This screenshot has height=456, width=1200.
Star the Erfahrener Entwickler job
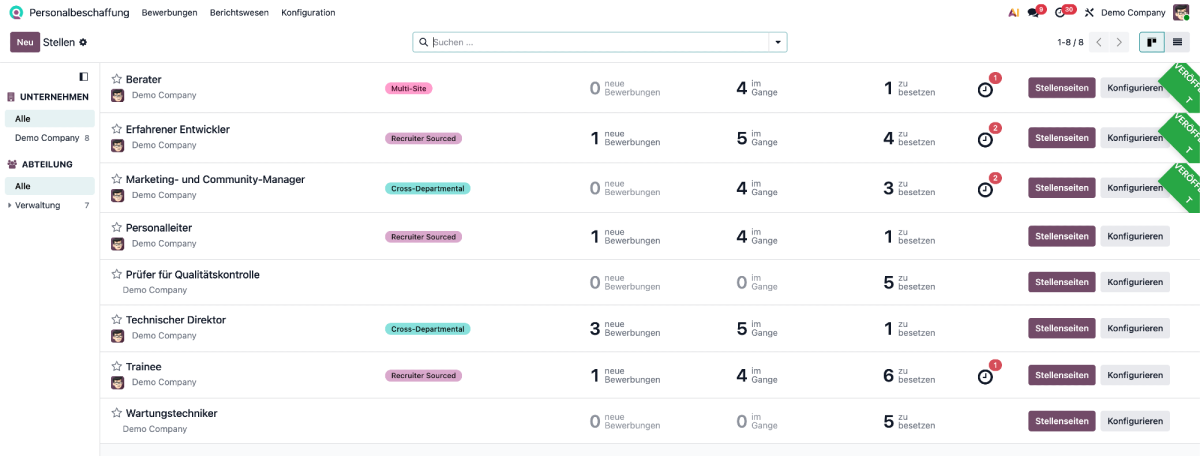(116, 129)
